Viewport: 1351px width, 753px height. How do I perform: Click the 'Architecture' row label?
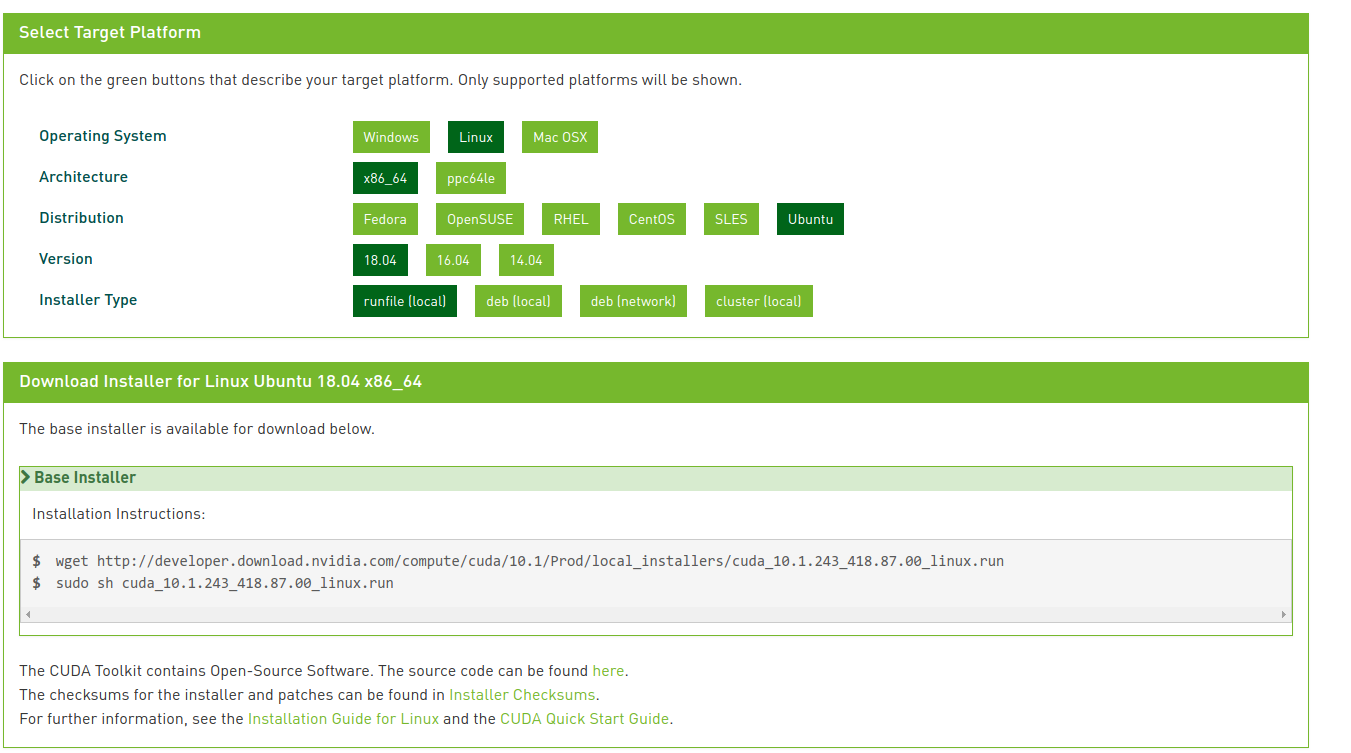tap(83, 177)
